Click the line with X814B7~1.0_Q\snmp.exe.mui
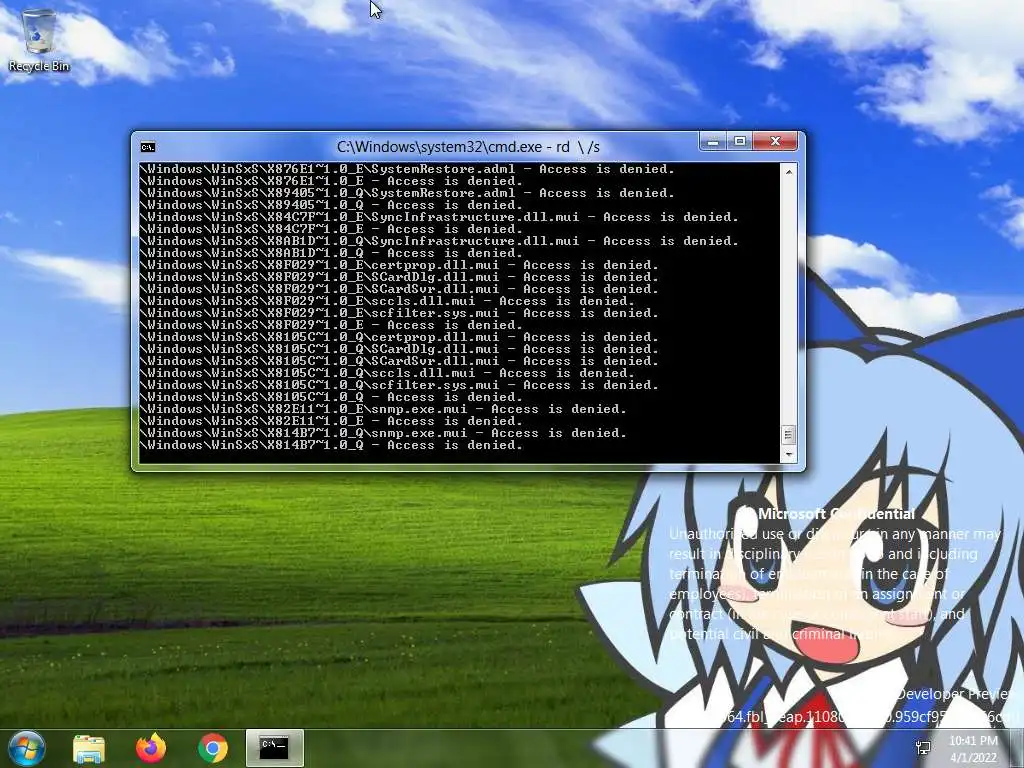The height and width of the screenshot is (768, 1024). [383, 433]
